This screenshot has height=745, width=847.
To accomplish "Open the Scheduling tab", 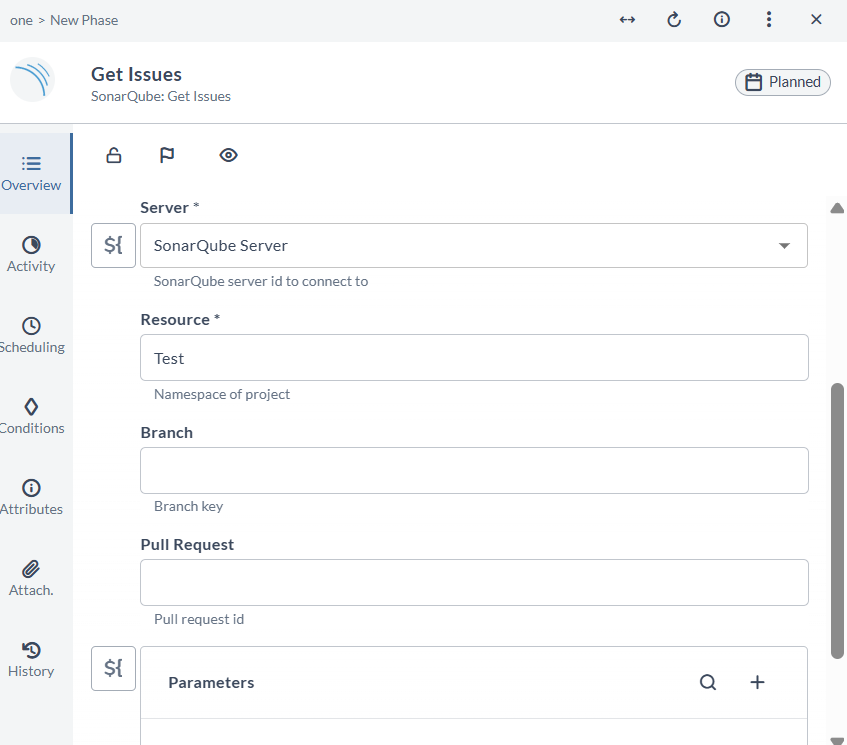I will 31,335.
